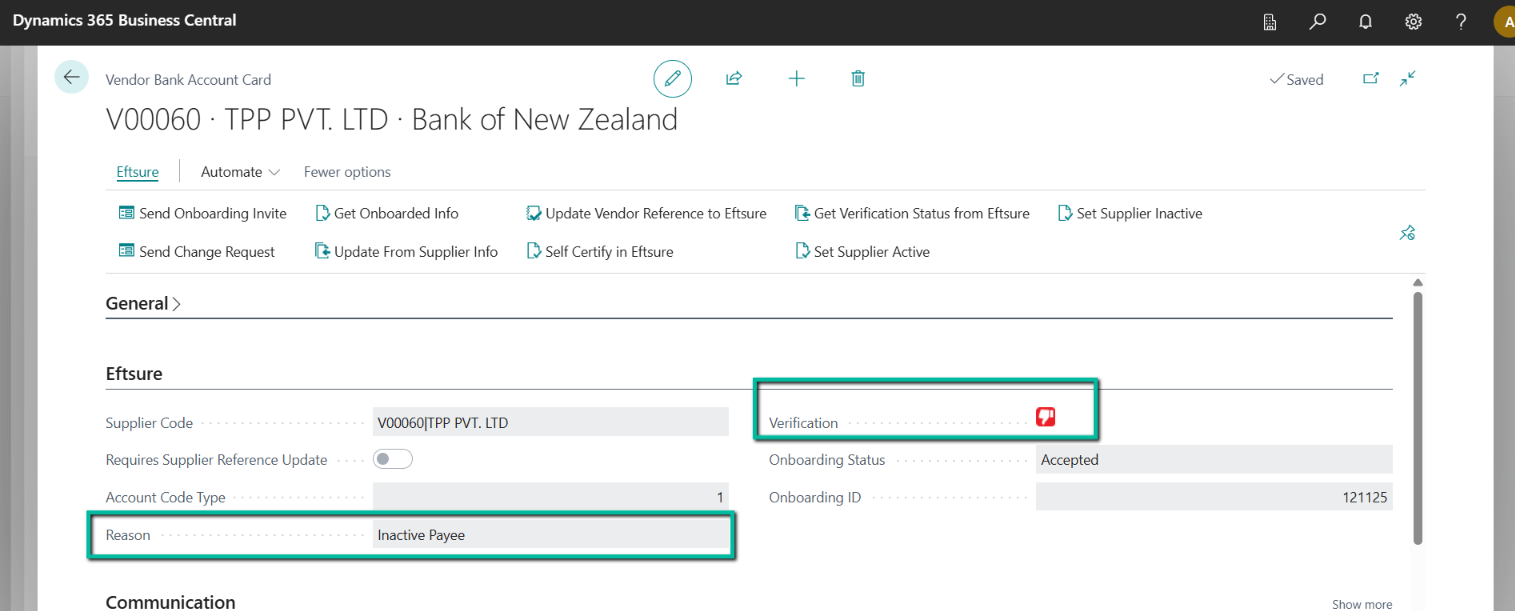Viewport: 1515px width, 611px height.
Task: Click the Saved status indicator
Action: pyautogui.click(x=1296, y=79)
